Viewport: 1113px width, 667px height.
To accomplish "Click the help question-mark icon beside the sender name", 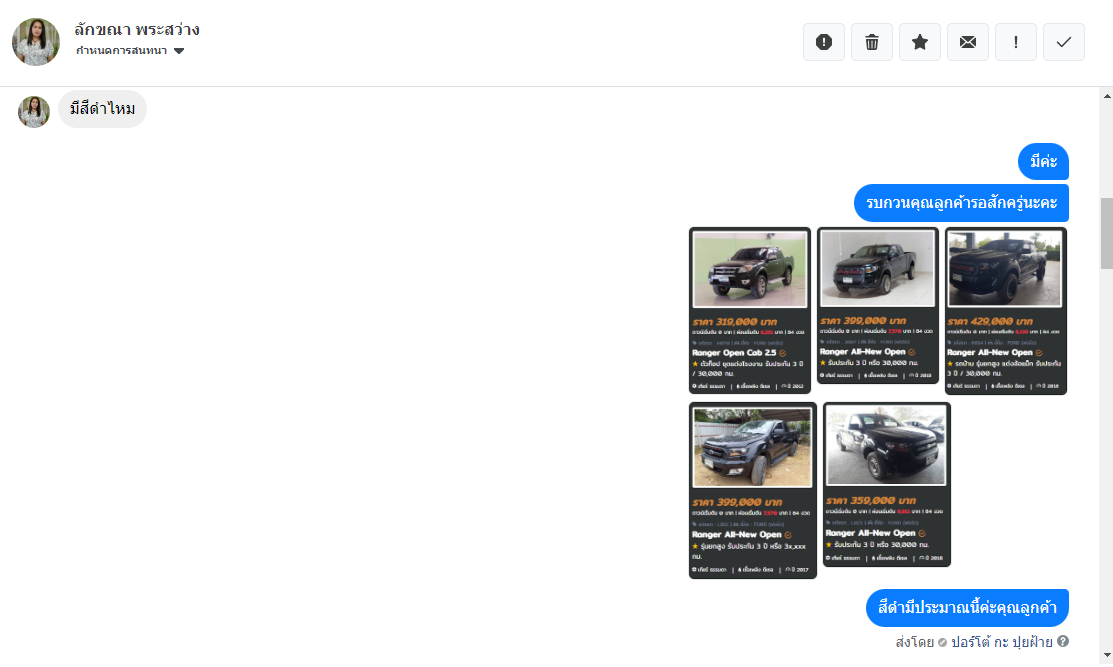I will click(1063, 641).
